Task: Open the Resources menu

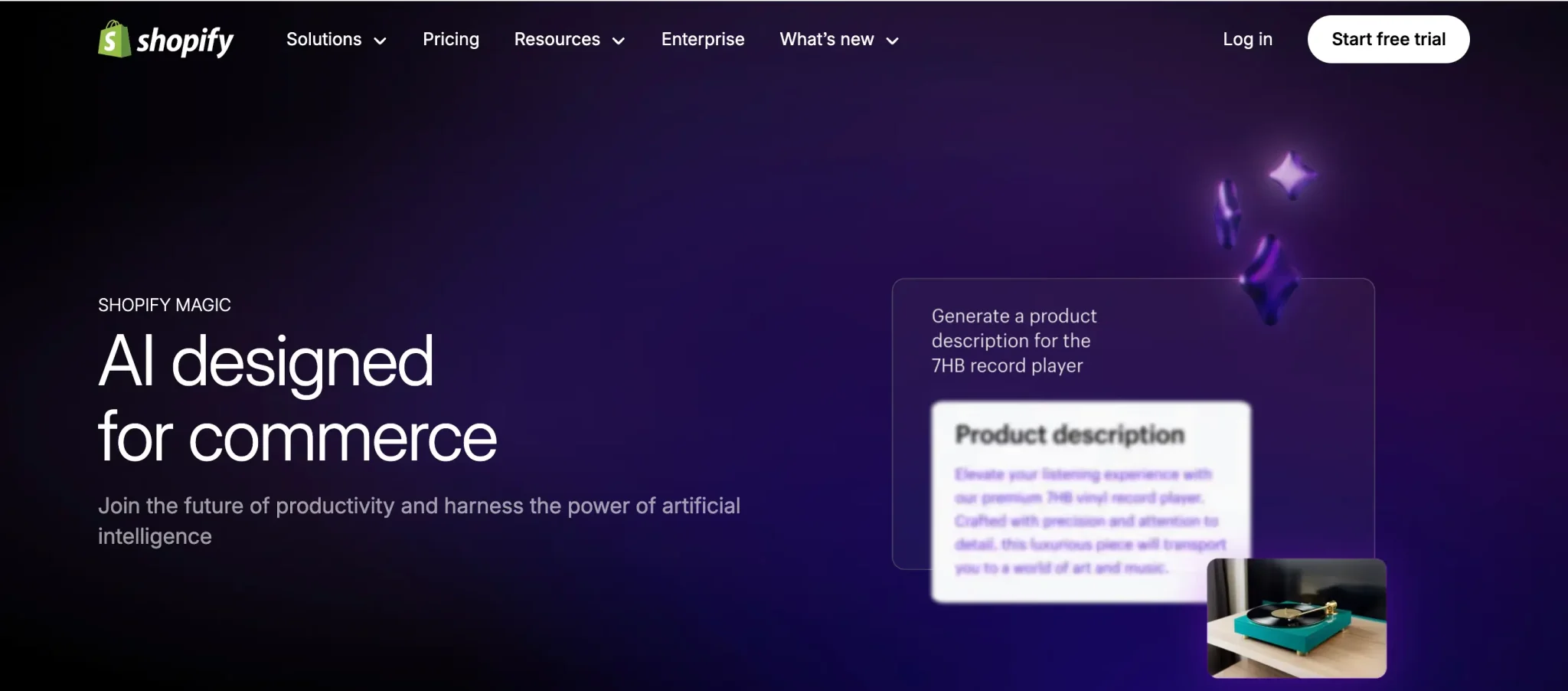Action: coord(557,39)
